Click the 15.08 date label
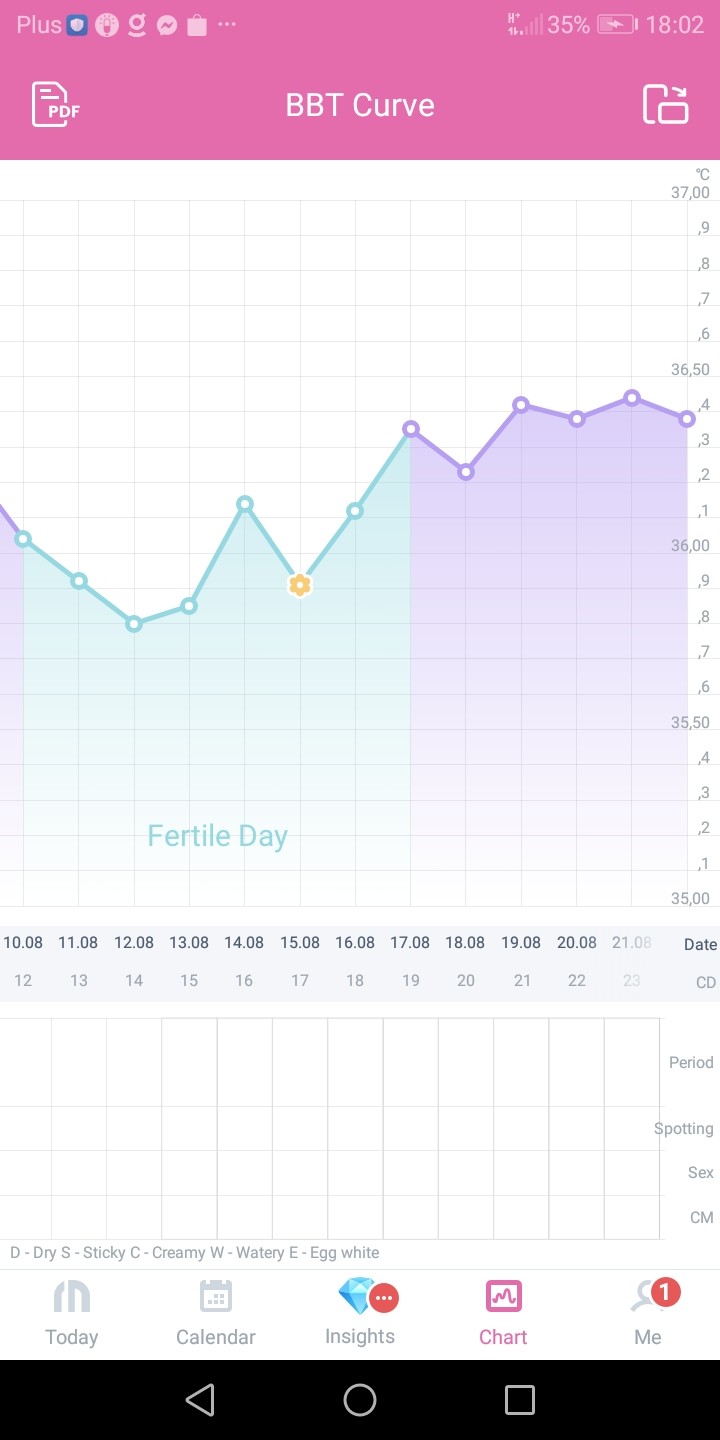 [300, 943]
